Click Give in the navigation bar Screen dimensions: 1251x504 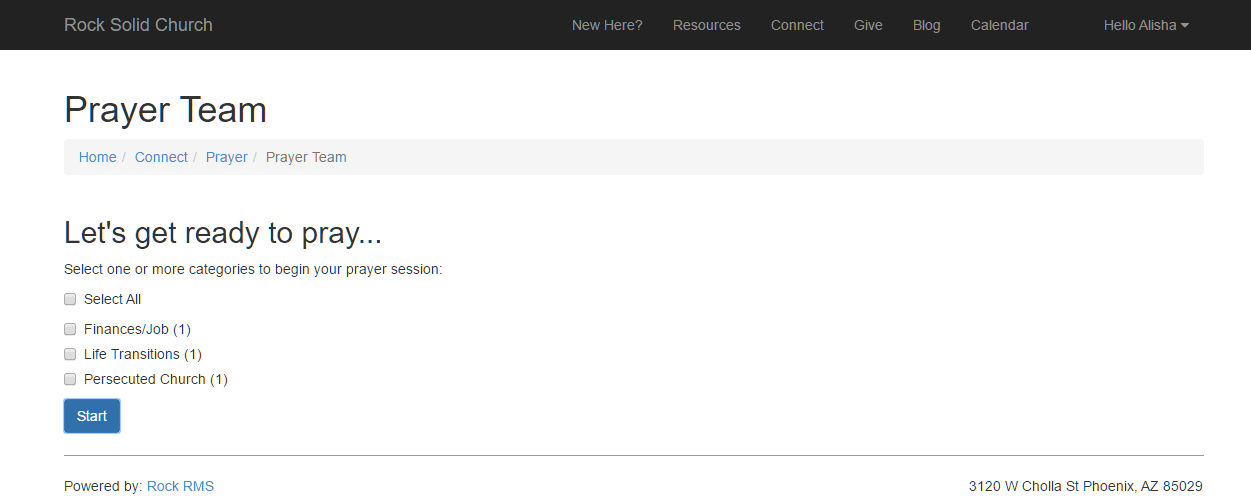(868, 25)
